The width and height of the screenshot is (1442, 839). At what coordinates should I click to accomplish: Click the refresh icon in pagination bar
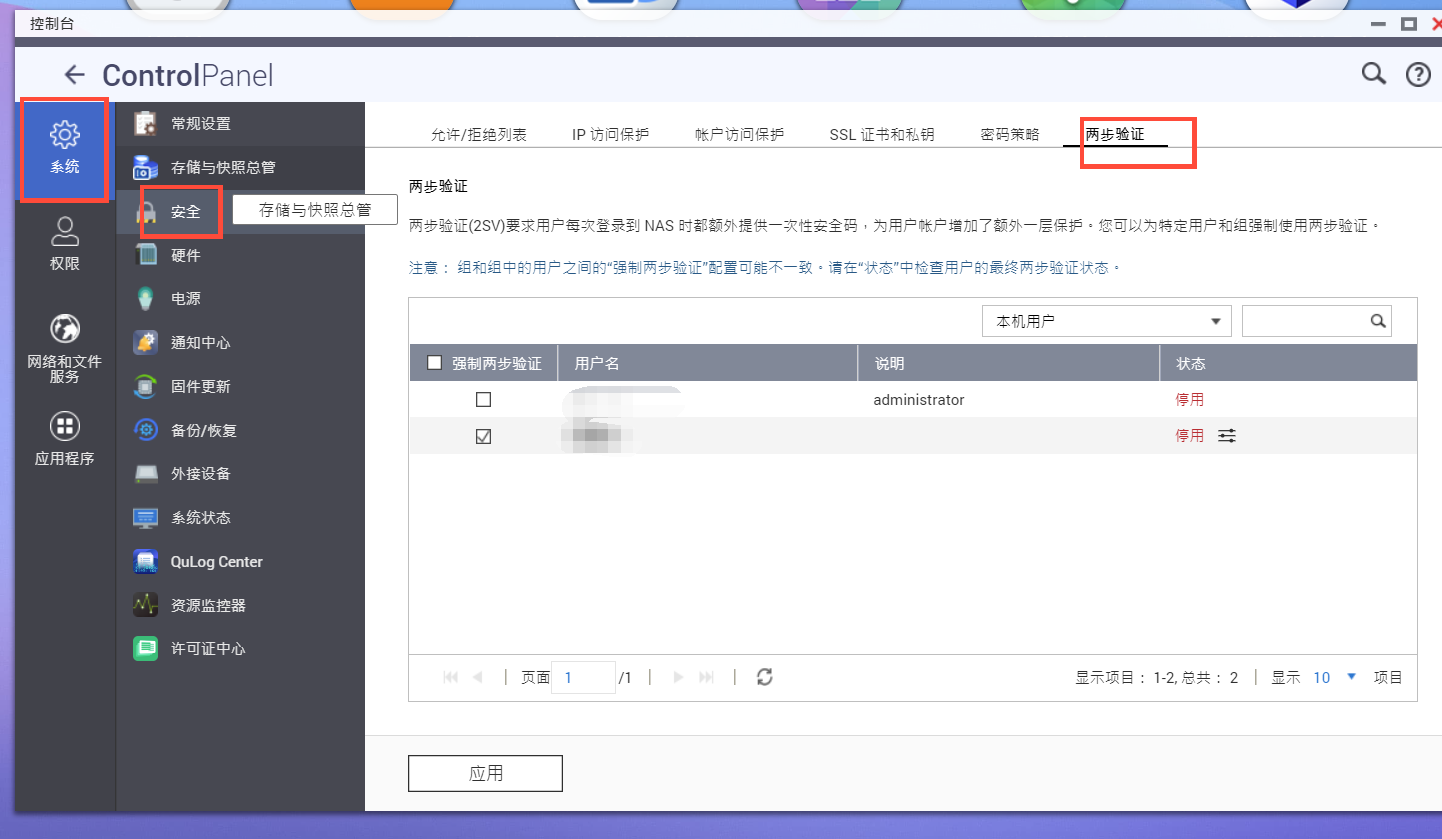765,677
